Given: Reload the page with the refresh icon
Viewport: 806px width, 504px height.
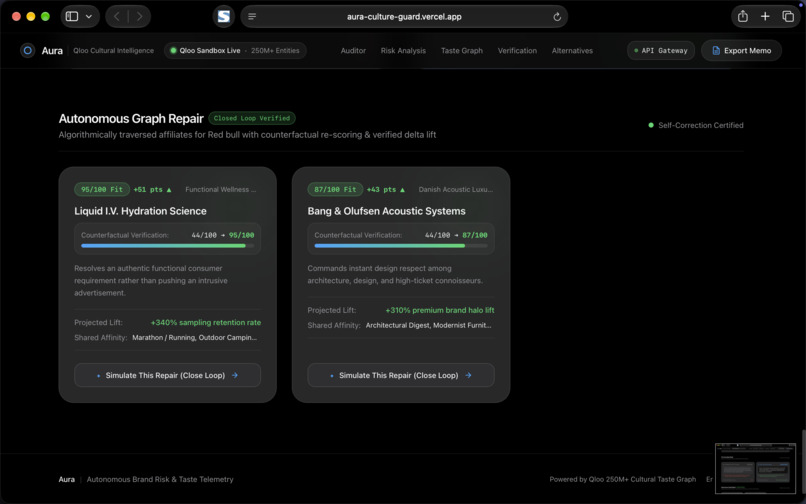Looking at the screenshot, I should (557, 16).
